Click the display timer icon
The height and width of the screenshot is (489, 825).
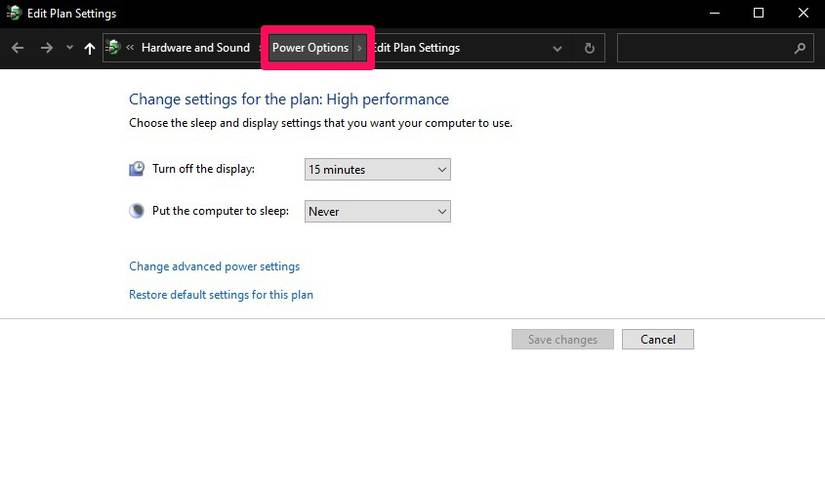click(x=137, y=169)
